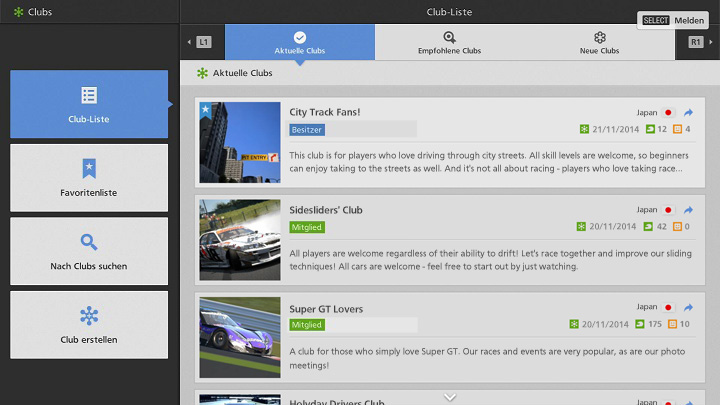Open Nach Clubs suchen search option

pos(89,251)
